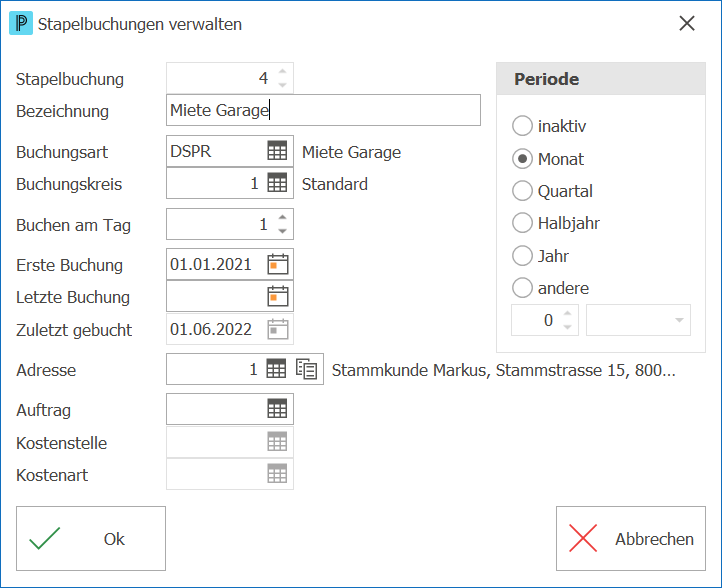722x588 pixels.
Task: Confirm with the Ok button
Action: tap(91, 538)
